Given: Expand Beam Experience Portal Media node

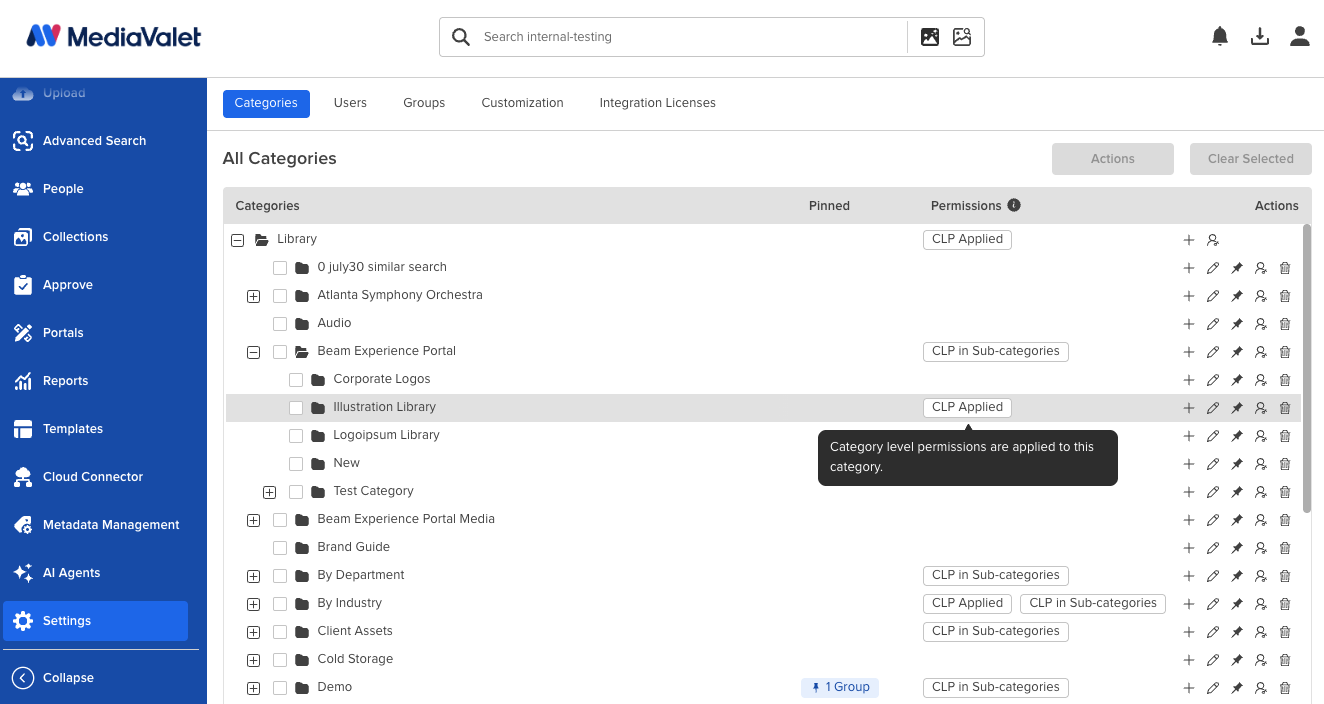Looking at the screenshot, I should (253, 520).
